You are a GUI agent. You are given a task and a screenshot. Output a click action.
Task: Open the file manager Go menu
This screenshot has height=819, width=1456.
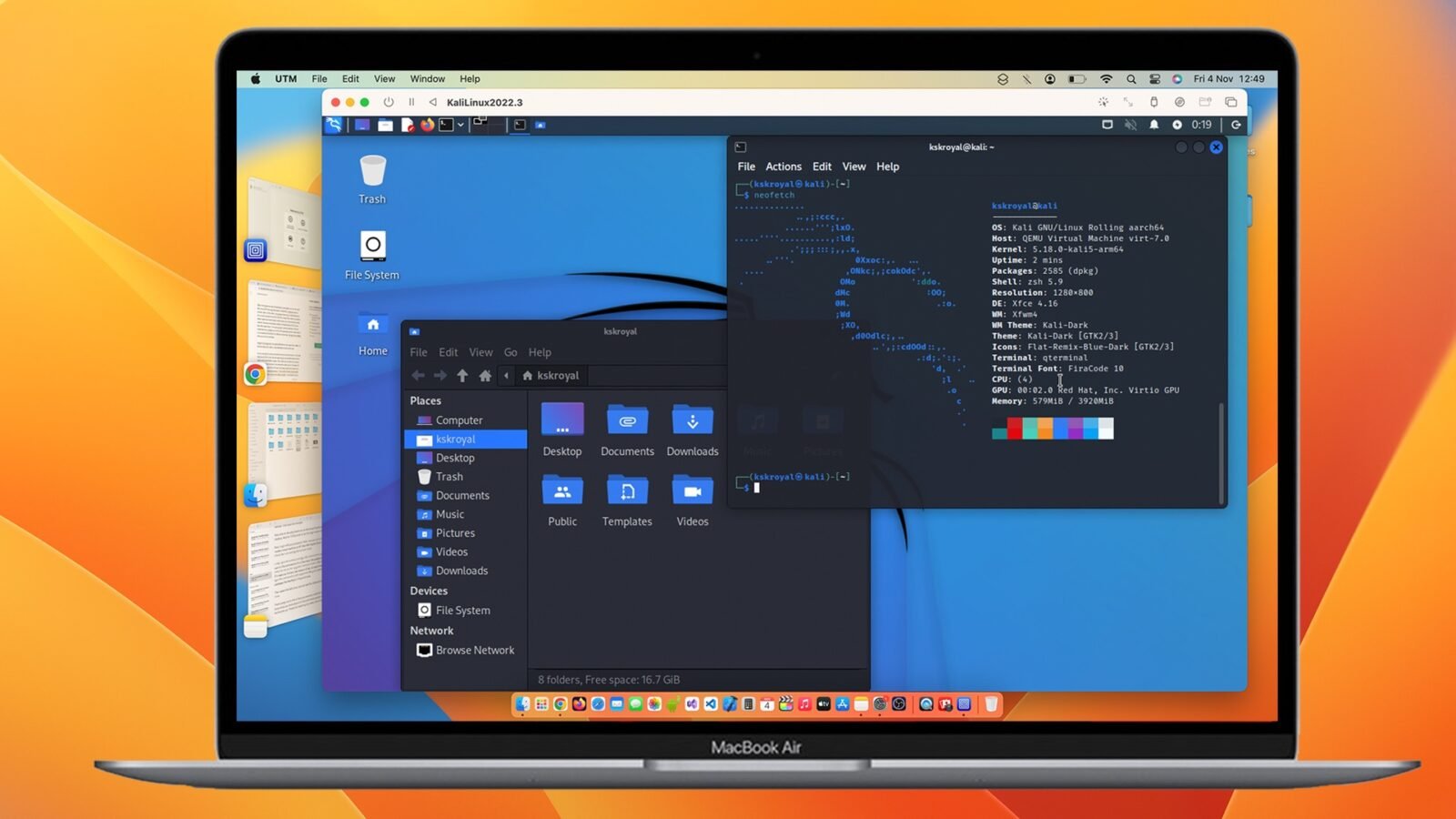[x=511, y=352]
